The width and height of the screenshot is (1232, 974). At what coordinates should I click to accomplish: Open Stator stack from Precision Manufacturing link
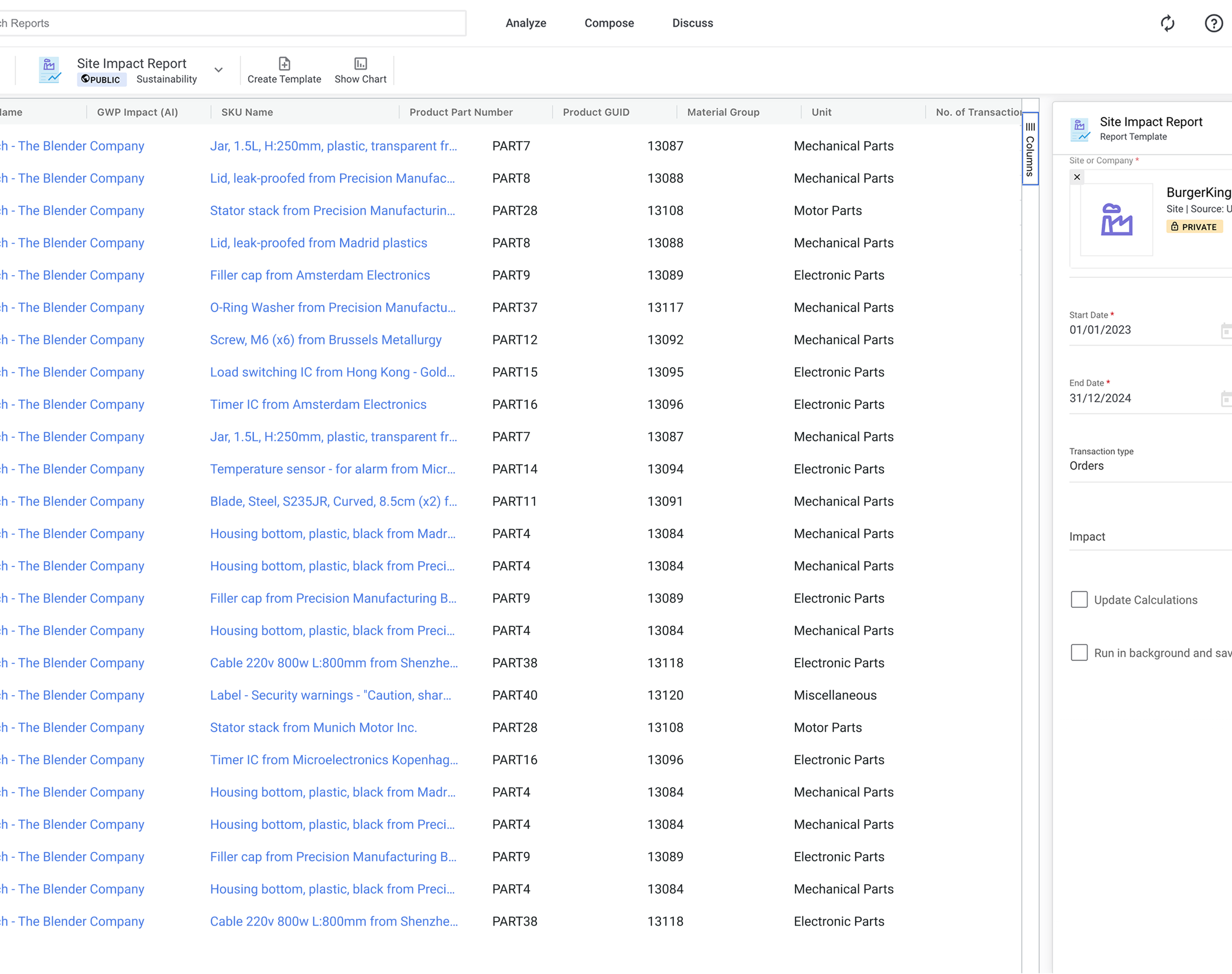tap(333, 211)
